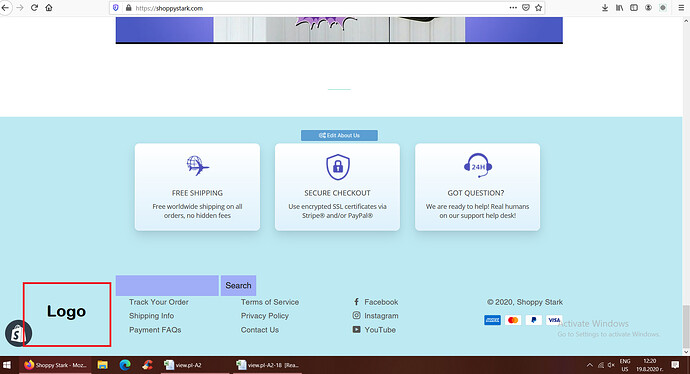Click the volume speaker tray icon
Screen dimensions: 690x374
tap(611, 365)
